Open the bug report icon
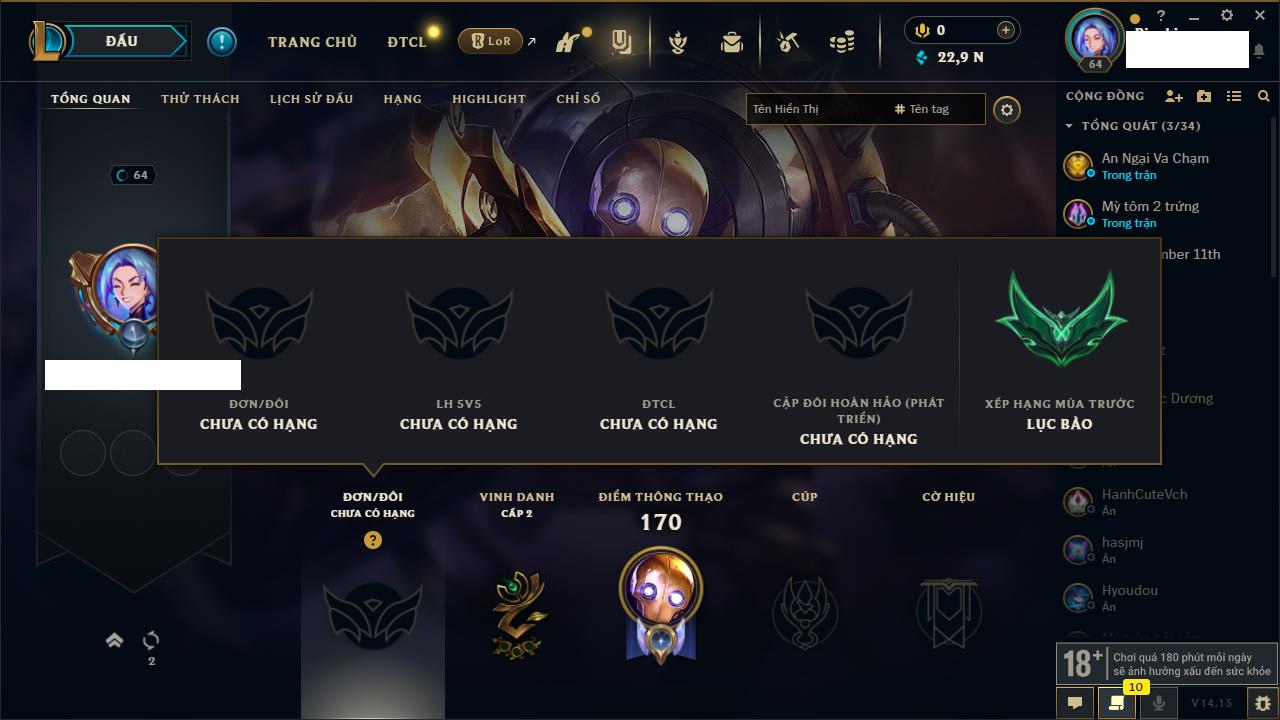 click(x=1262, y=703)
